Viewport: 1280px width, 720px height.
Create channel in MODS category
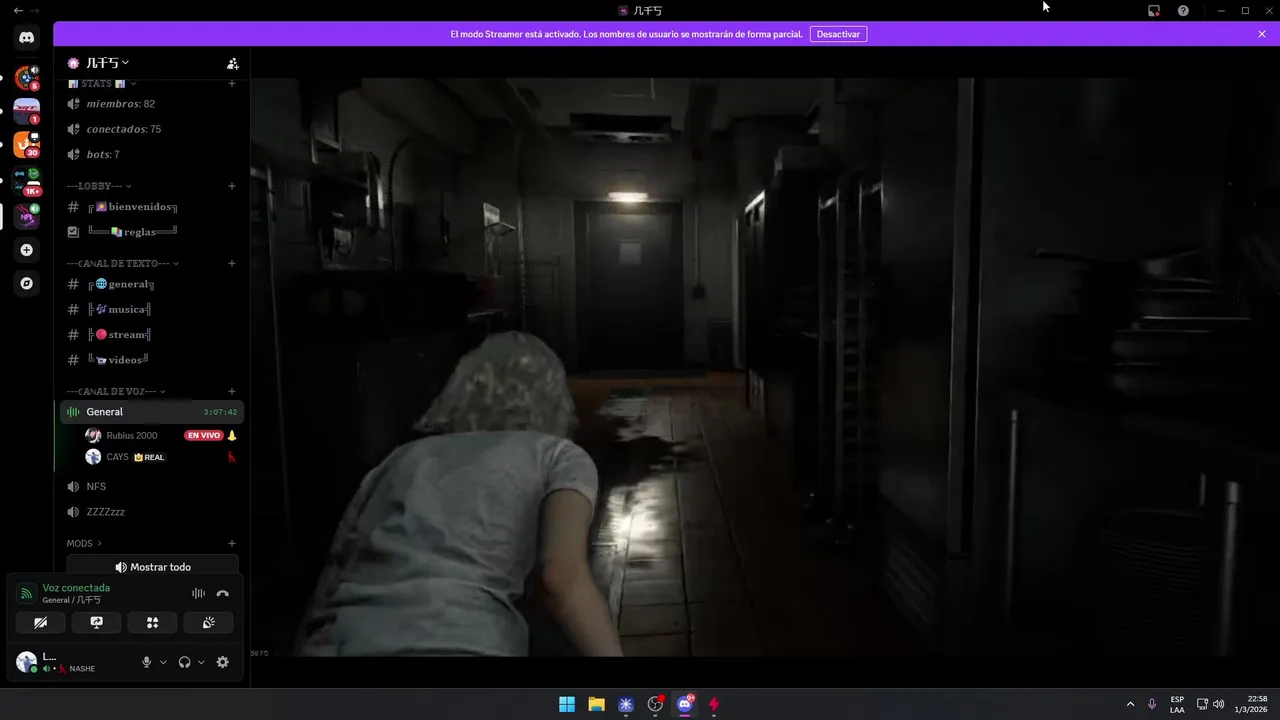pos(232,544)
